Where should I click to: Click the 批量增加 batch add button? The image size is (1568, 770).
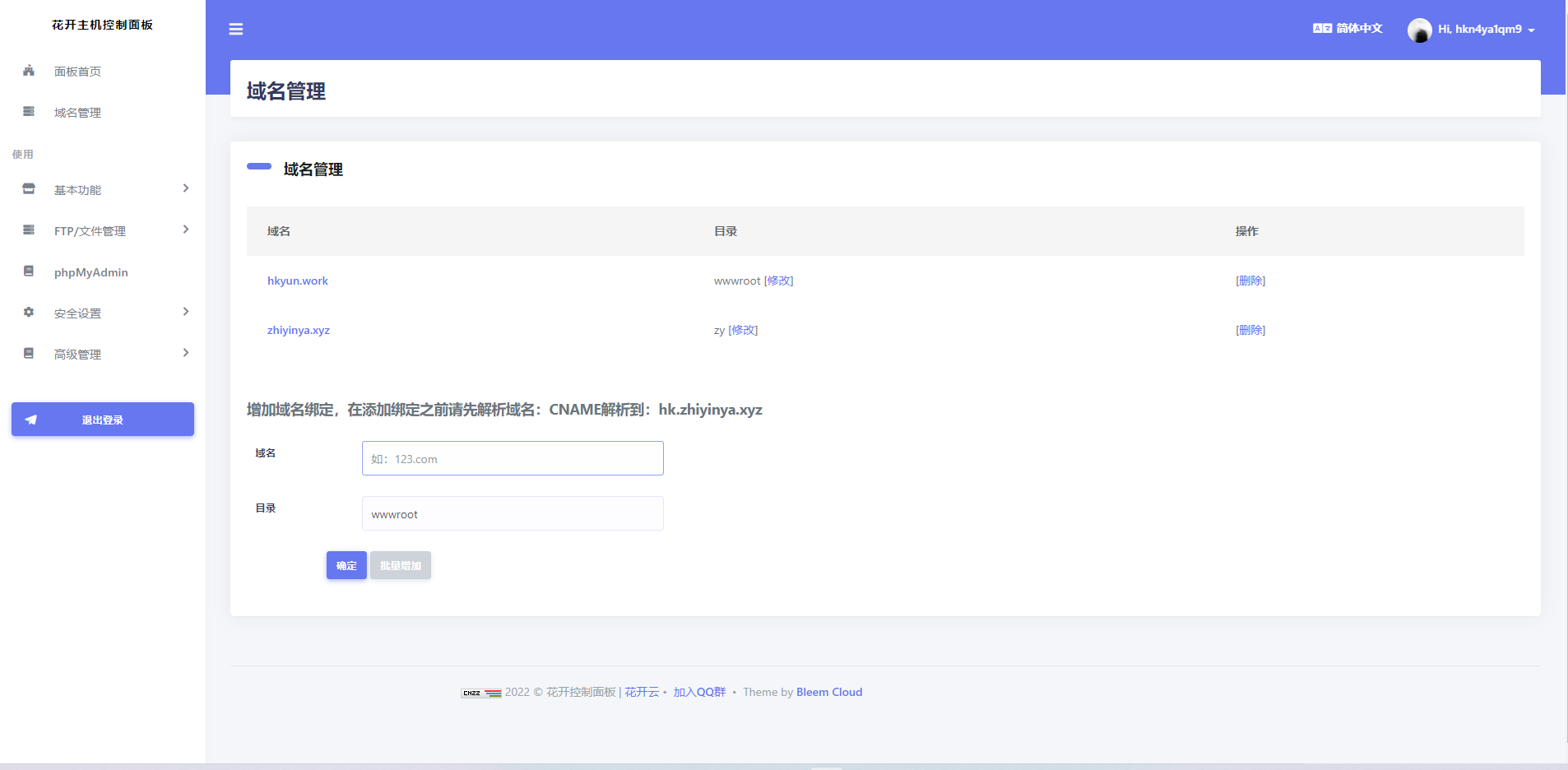click(401, 565)
